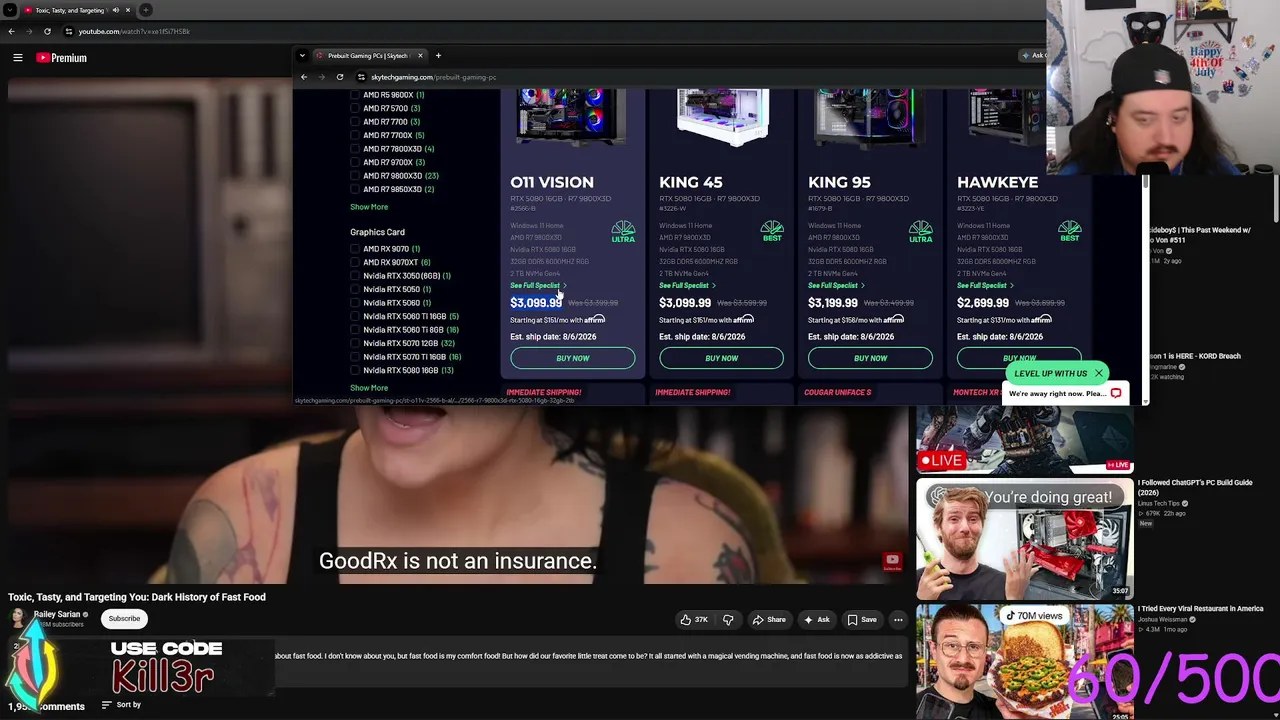Check the AMD R5 9600X filter
The image size is (1280, 720).
click(355, 95)
